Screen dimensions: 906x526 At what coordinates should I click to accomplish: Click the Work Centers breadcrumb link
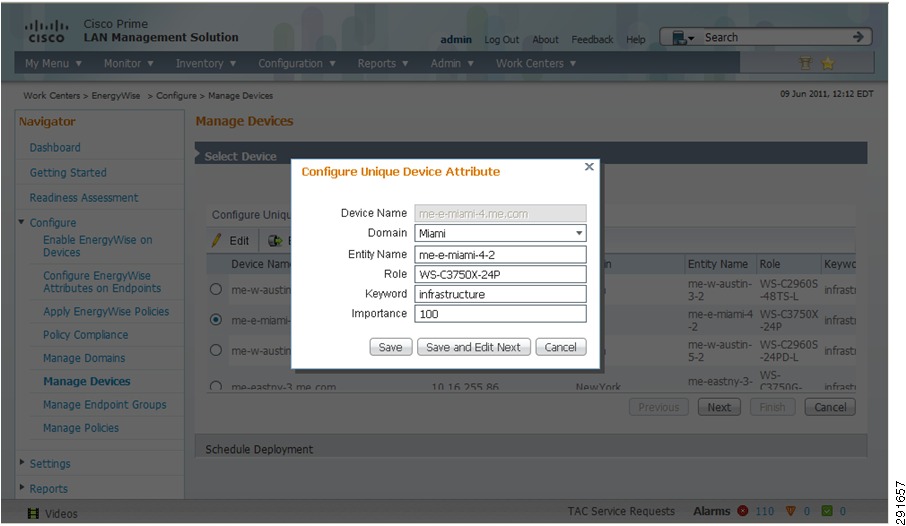pyautogui.click(x=51, y=95)
